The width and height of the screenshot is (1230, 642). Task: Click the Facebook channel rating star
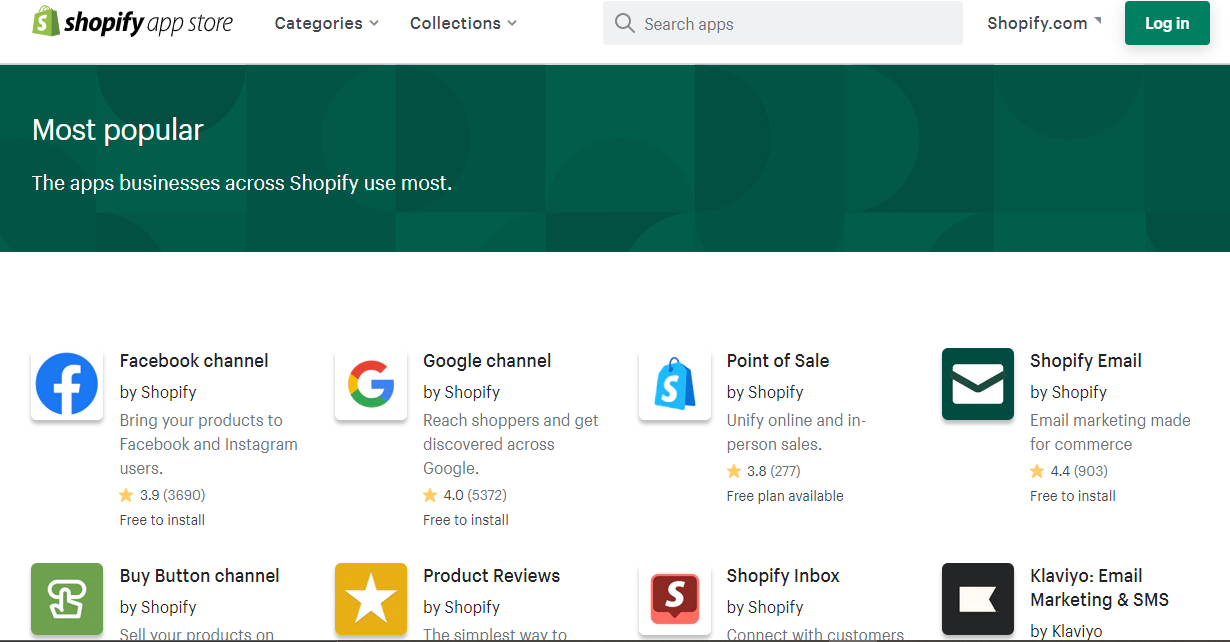tap(126, 495)
